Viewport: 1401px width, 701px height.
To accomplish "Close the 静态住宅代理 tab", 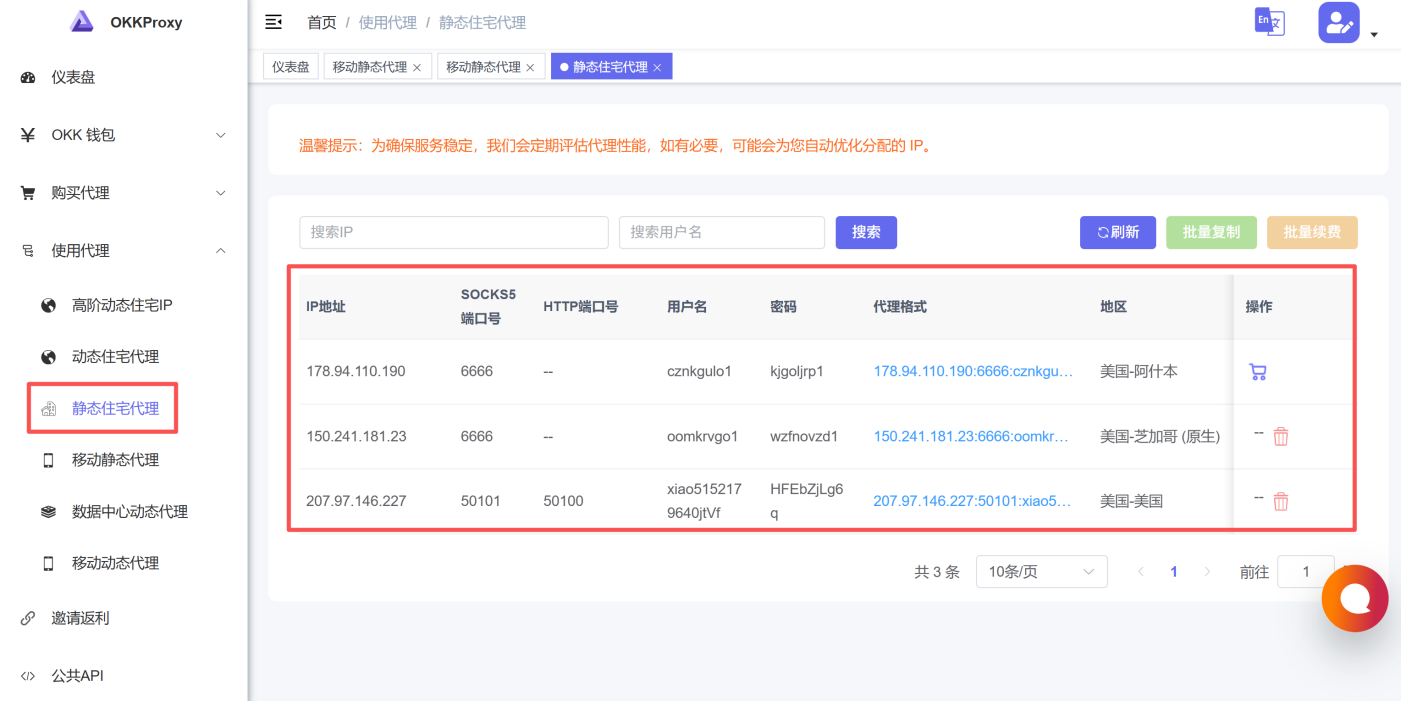I will 657,68.
